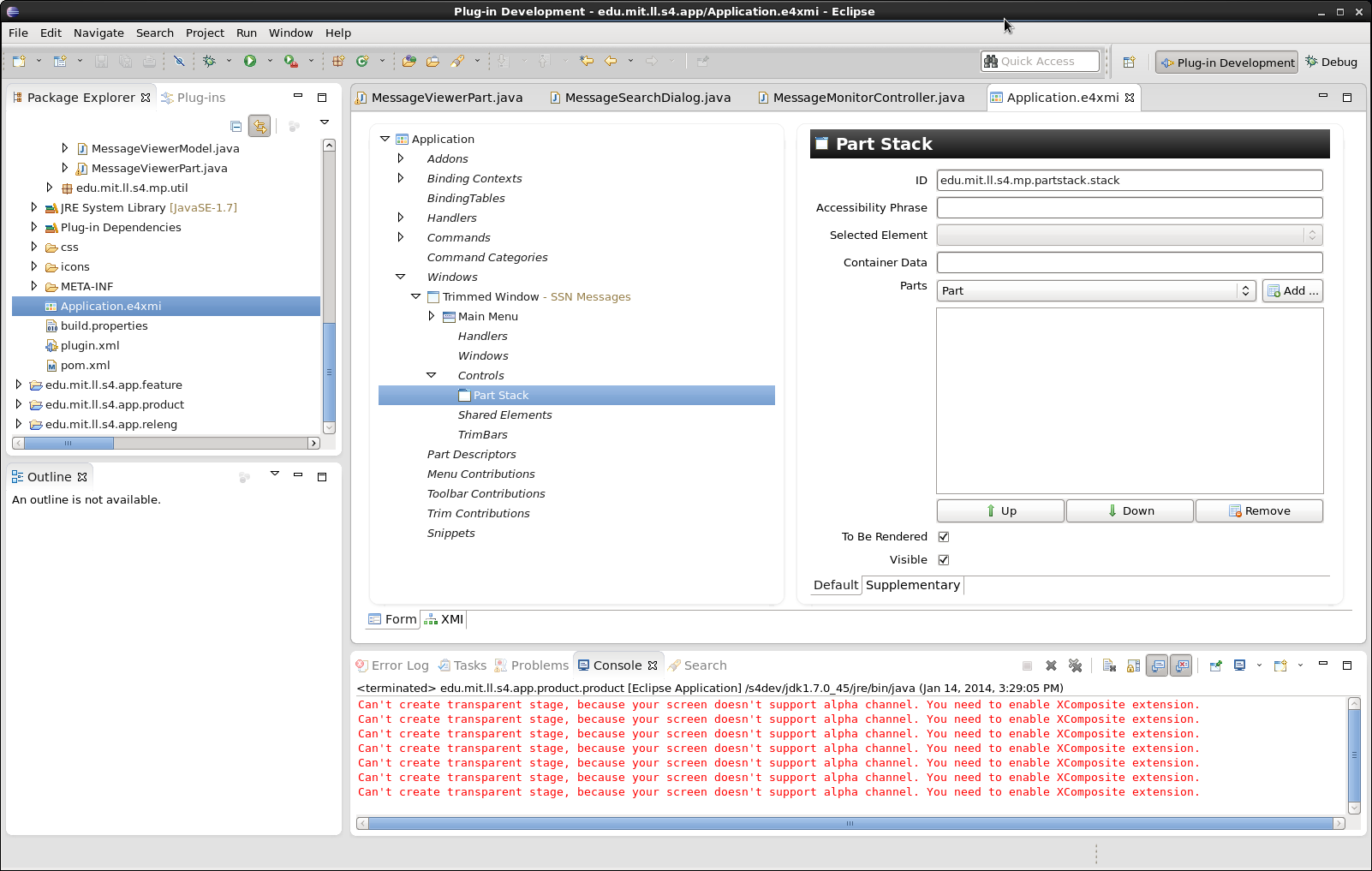This screenshot has height=871, width=1372.
Task: Click the Pin Console icon
Action: (x=1215, y=665)
